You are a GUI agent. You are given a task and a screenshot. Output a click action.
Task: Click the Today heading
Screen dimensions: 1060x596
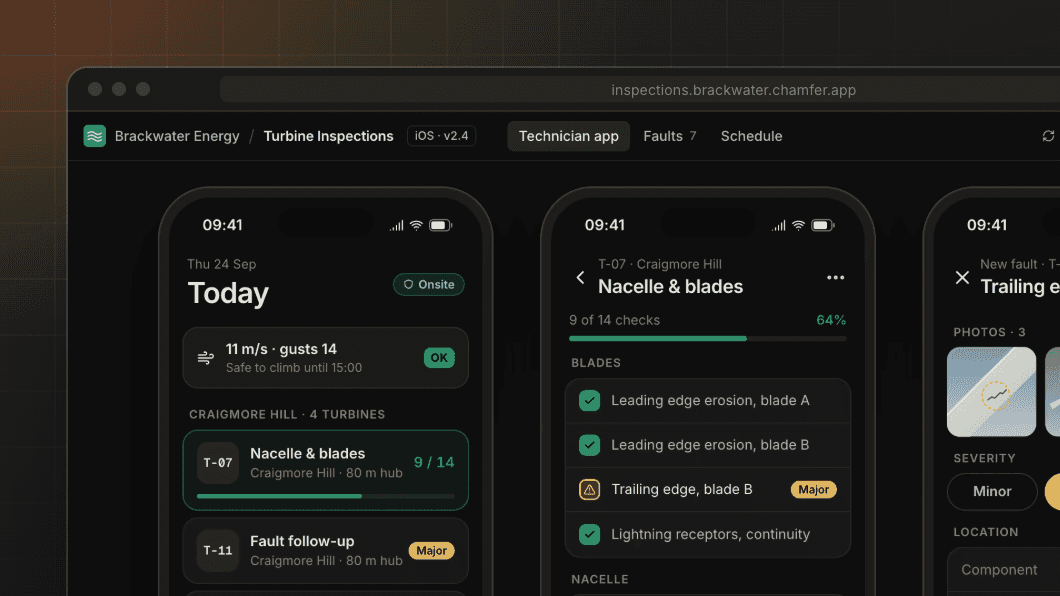click(228, 293)
